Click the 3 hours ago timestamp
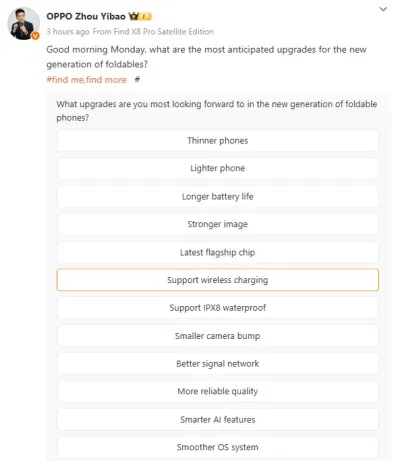400x461 pixels. coord(68,32)
